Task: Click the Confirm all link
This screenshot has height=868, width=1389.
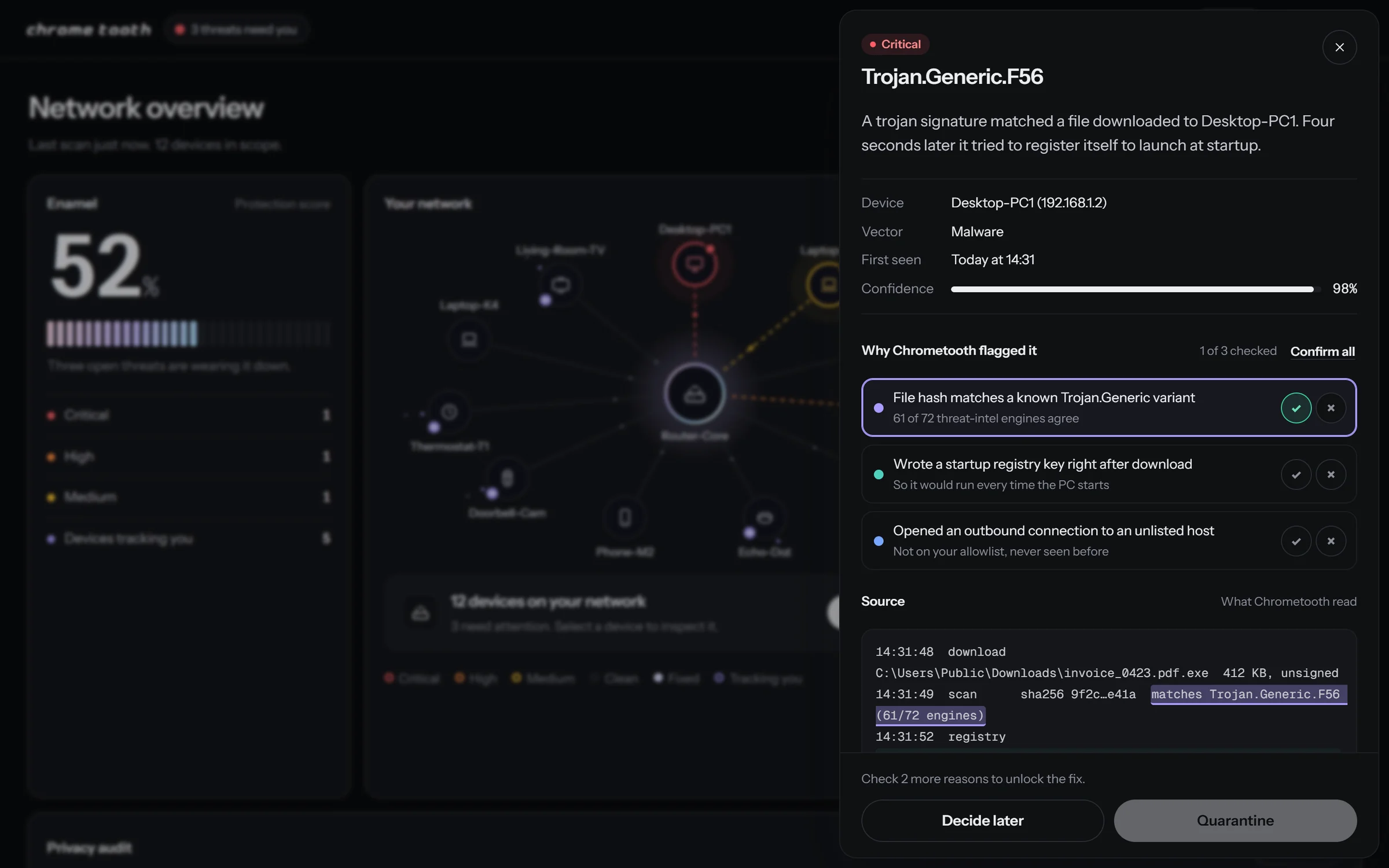Action: point(1322,351)
